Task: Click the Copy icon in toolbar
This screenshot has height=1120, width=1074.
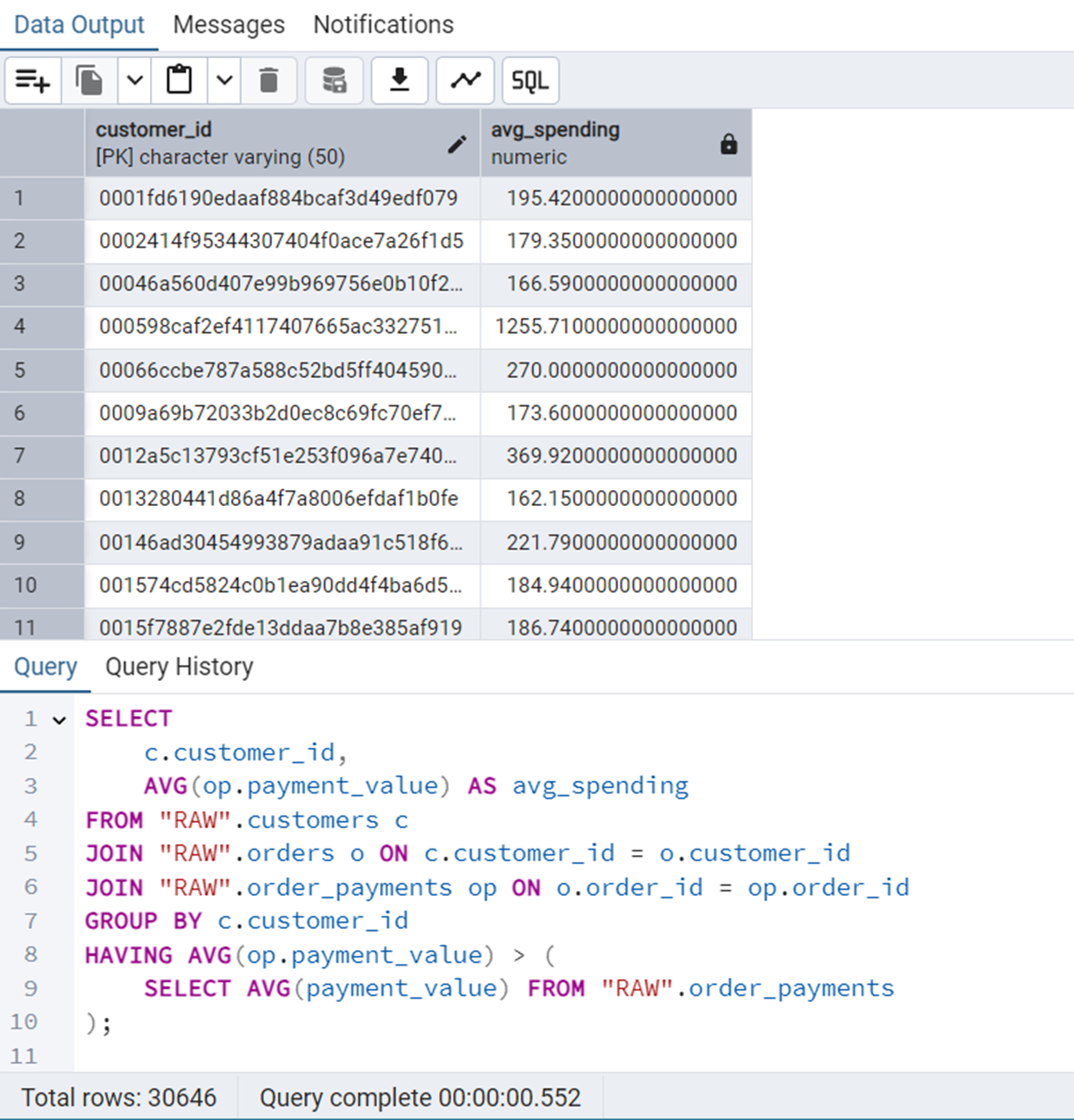Action: 89,81
